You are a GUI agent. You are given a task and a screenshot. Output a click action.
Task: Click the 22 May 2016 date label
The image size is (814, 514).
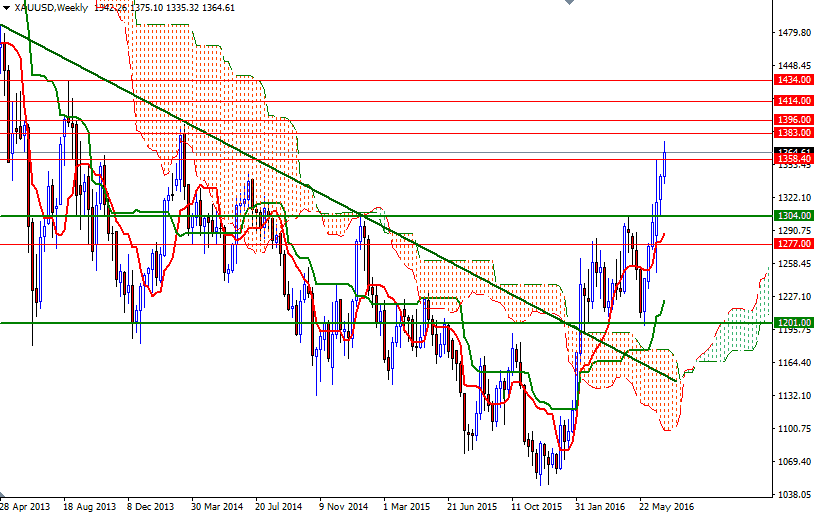pos(665,506)
